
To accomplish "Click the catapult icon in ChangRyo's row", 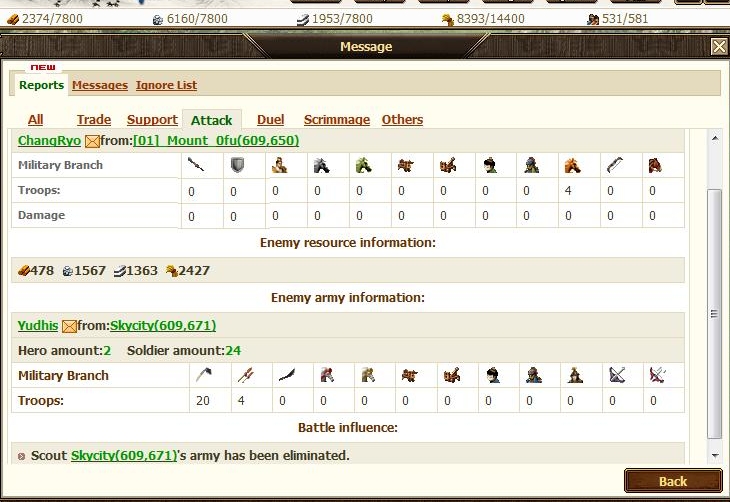I will [x=447, y=165].
